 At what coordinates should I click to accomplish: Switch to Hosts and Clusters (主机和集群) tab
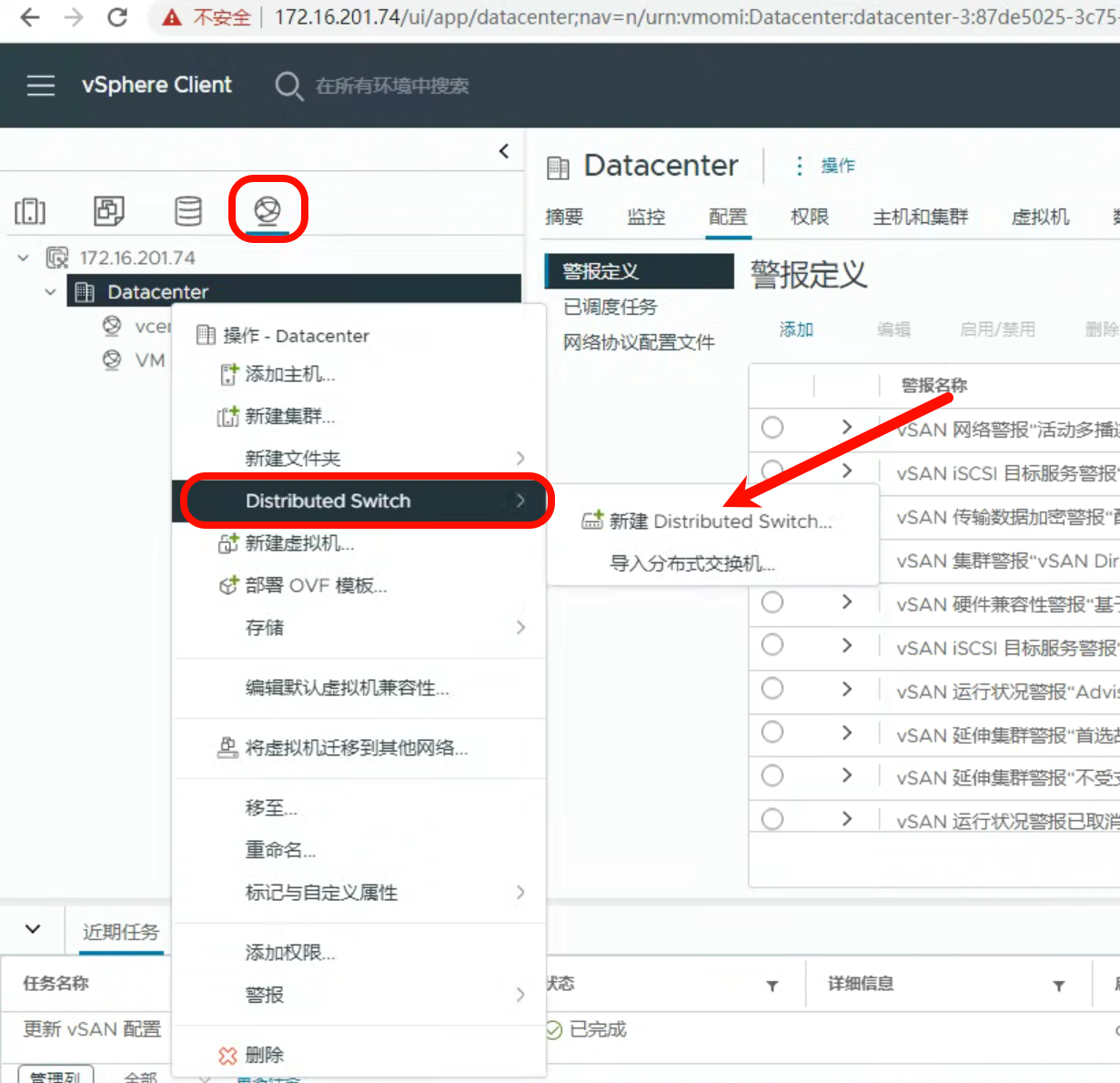(x=921, y=217)
